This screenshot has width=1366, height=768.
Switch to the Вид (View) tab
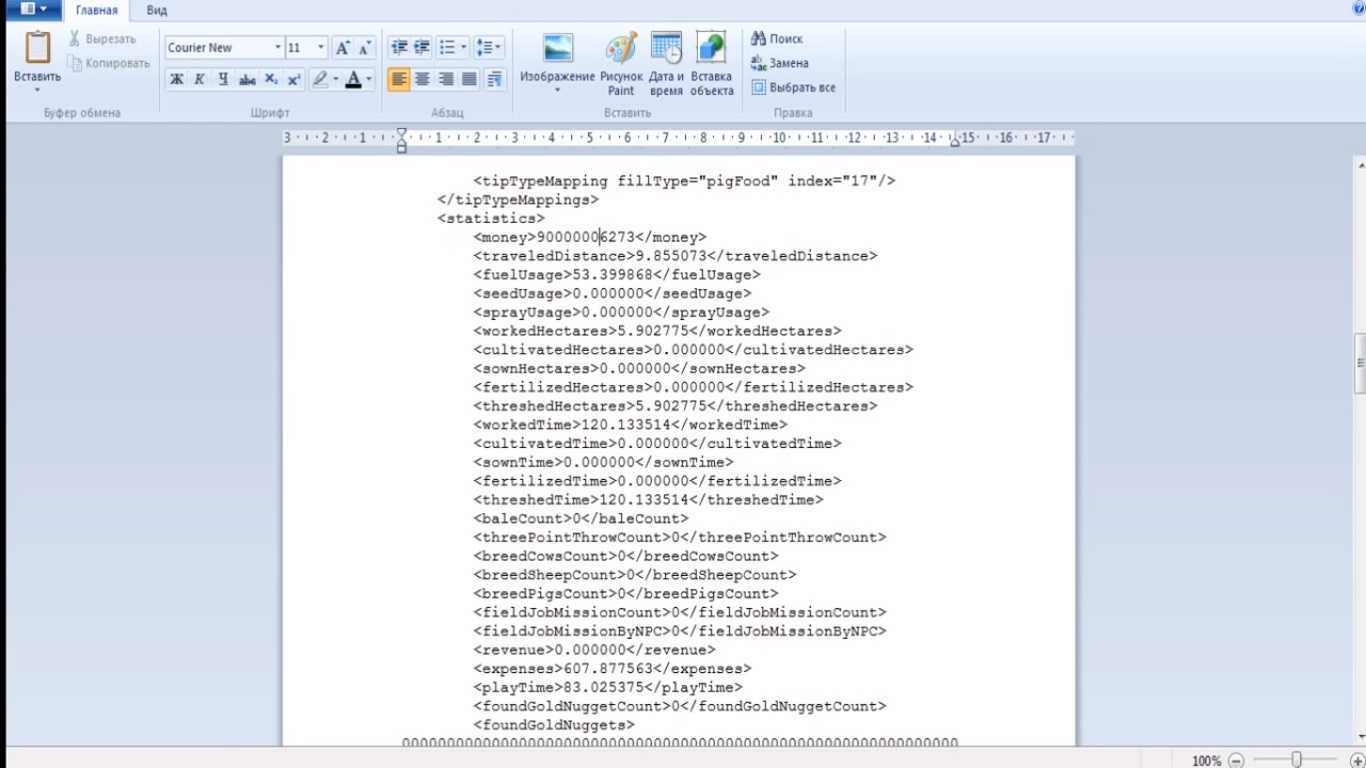tap(156, 10)
